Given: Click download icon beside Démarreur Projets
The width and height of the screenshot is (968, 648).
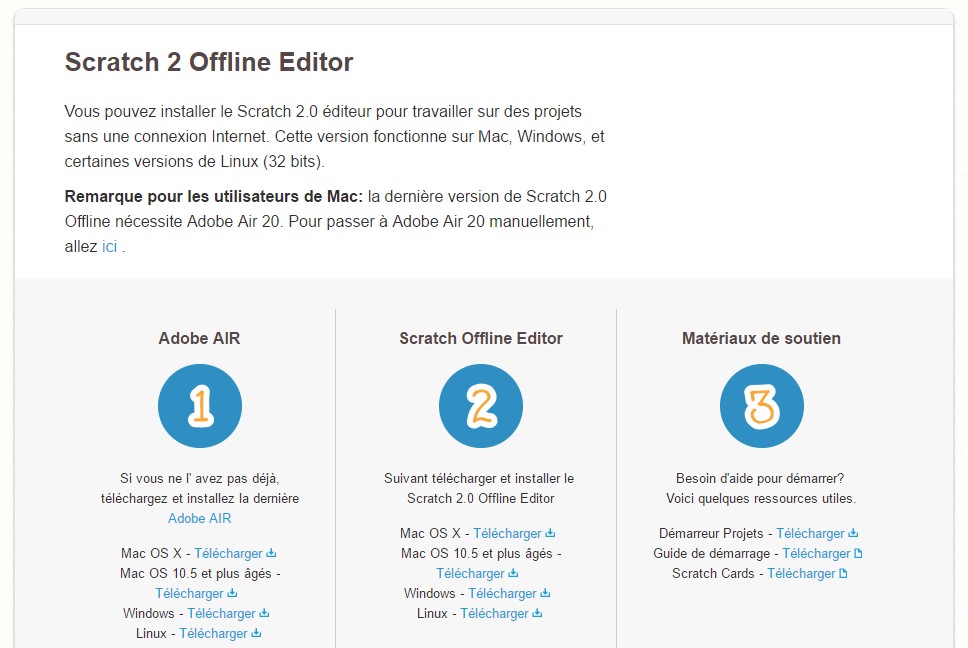Looking at the screenshot, I should point(853,533).
